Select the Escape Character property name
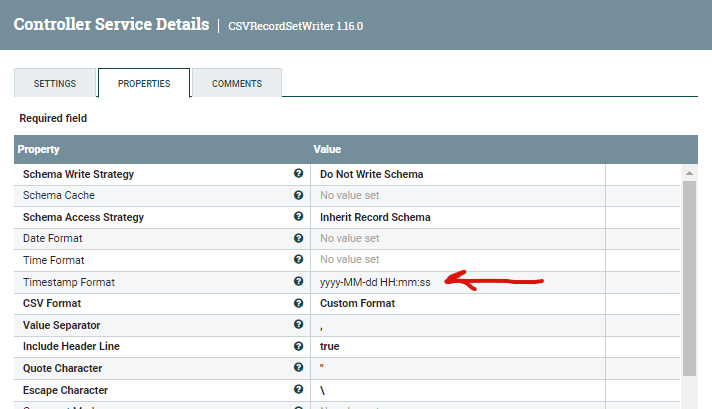Screen dimensions: 712x409 pyautogui.click(x=65, y=390)
